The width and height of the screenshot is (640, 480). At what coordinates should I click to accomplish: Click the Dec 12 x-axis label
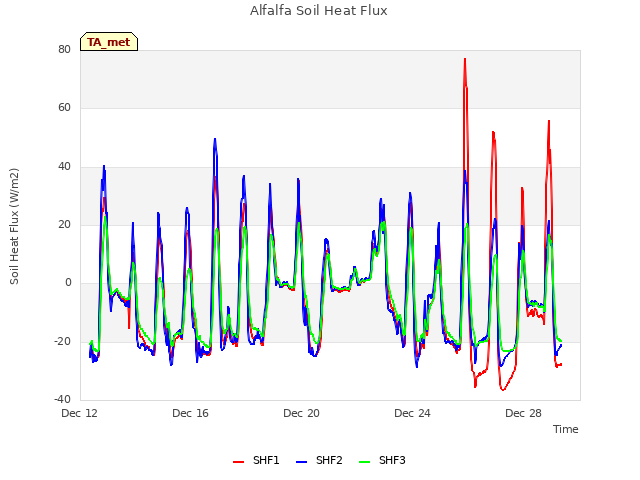(79, 413)
